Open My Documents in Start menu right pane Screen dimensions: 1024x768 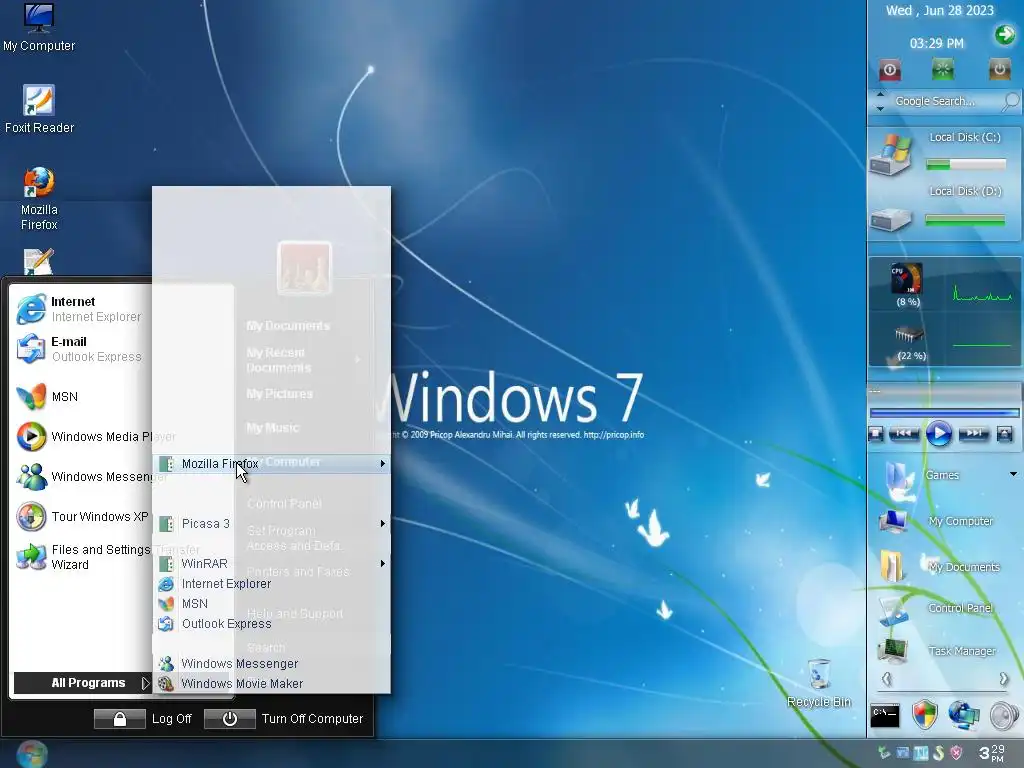tap(288, 326)
